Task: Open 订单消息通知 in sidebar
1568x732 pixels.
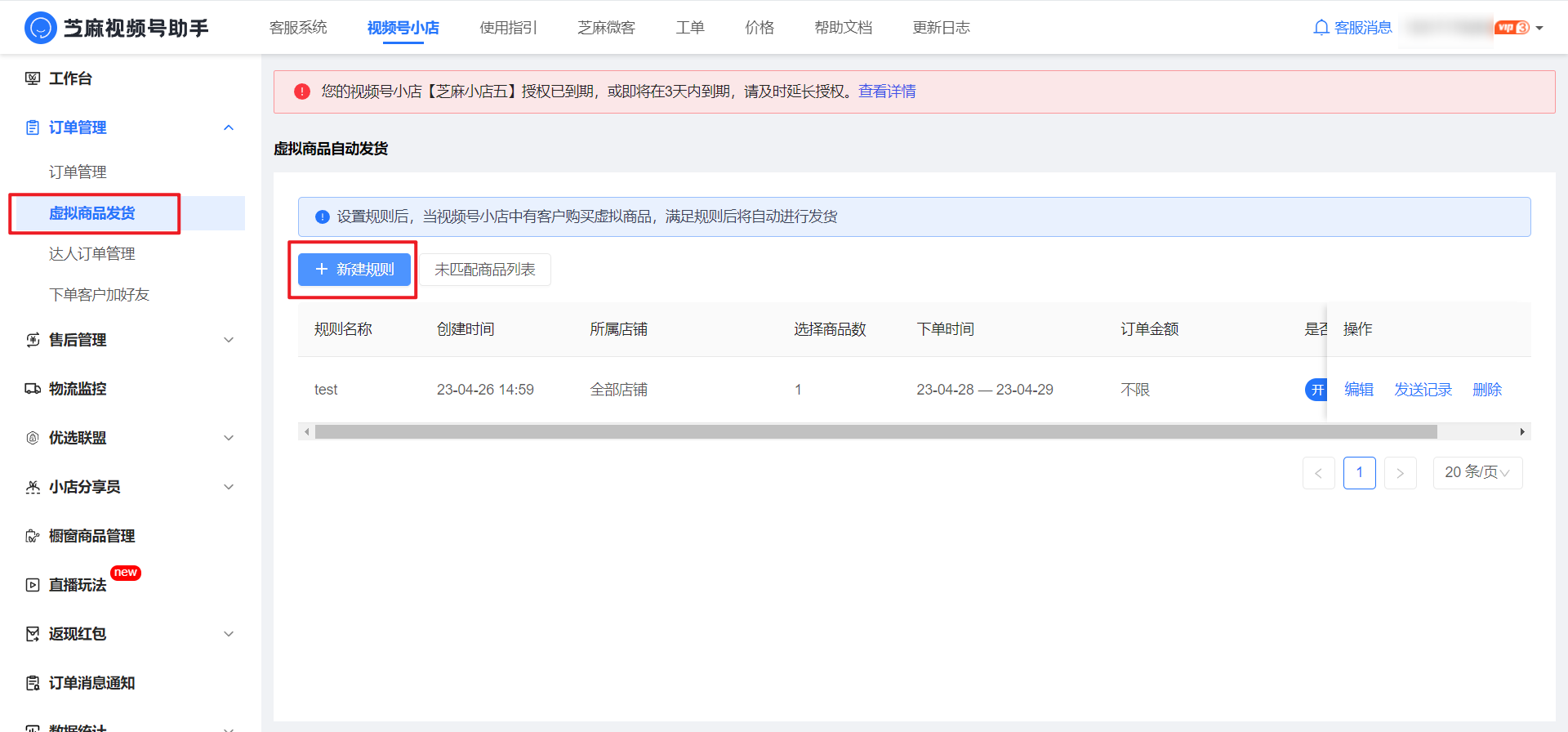Action: tap(92, 683)
